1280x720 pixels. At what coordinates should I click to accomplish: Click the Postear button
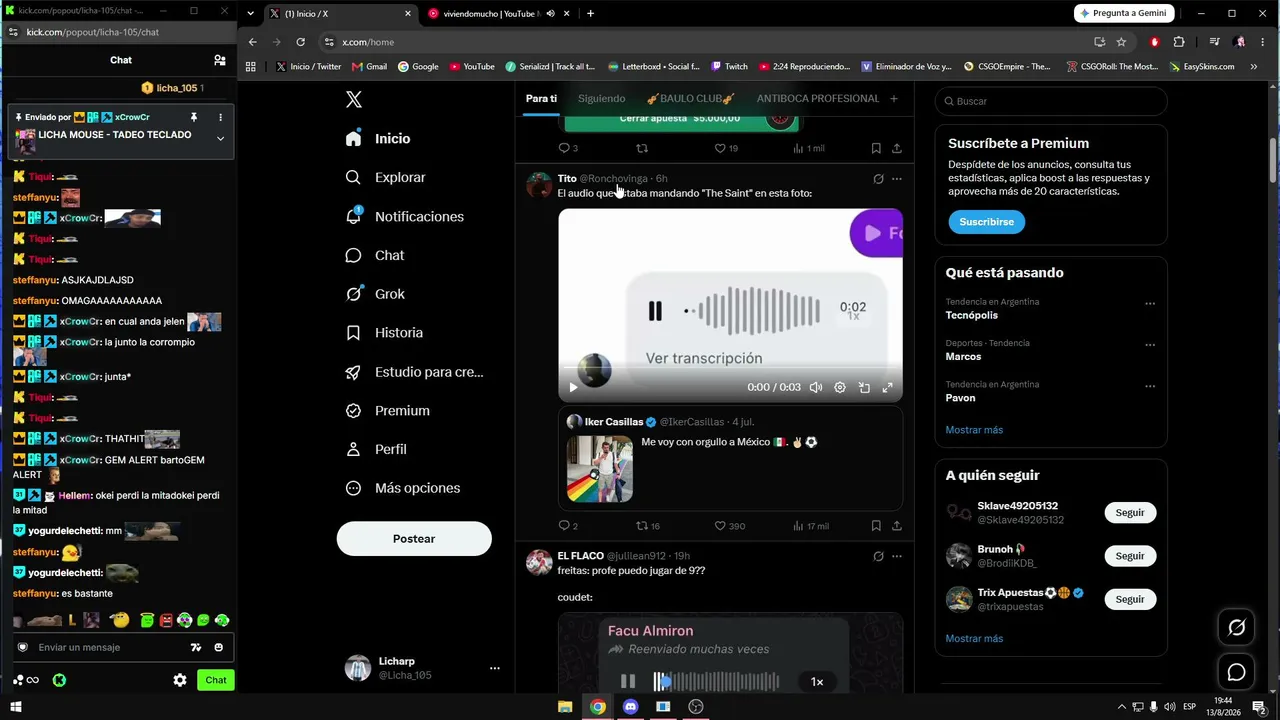[414, 538]
